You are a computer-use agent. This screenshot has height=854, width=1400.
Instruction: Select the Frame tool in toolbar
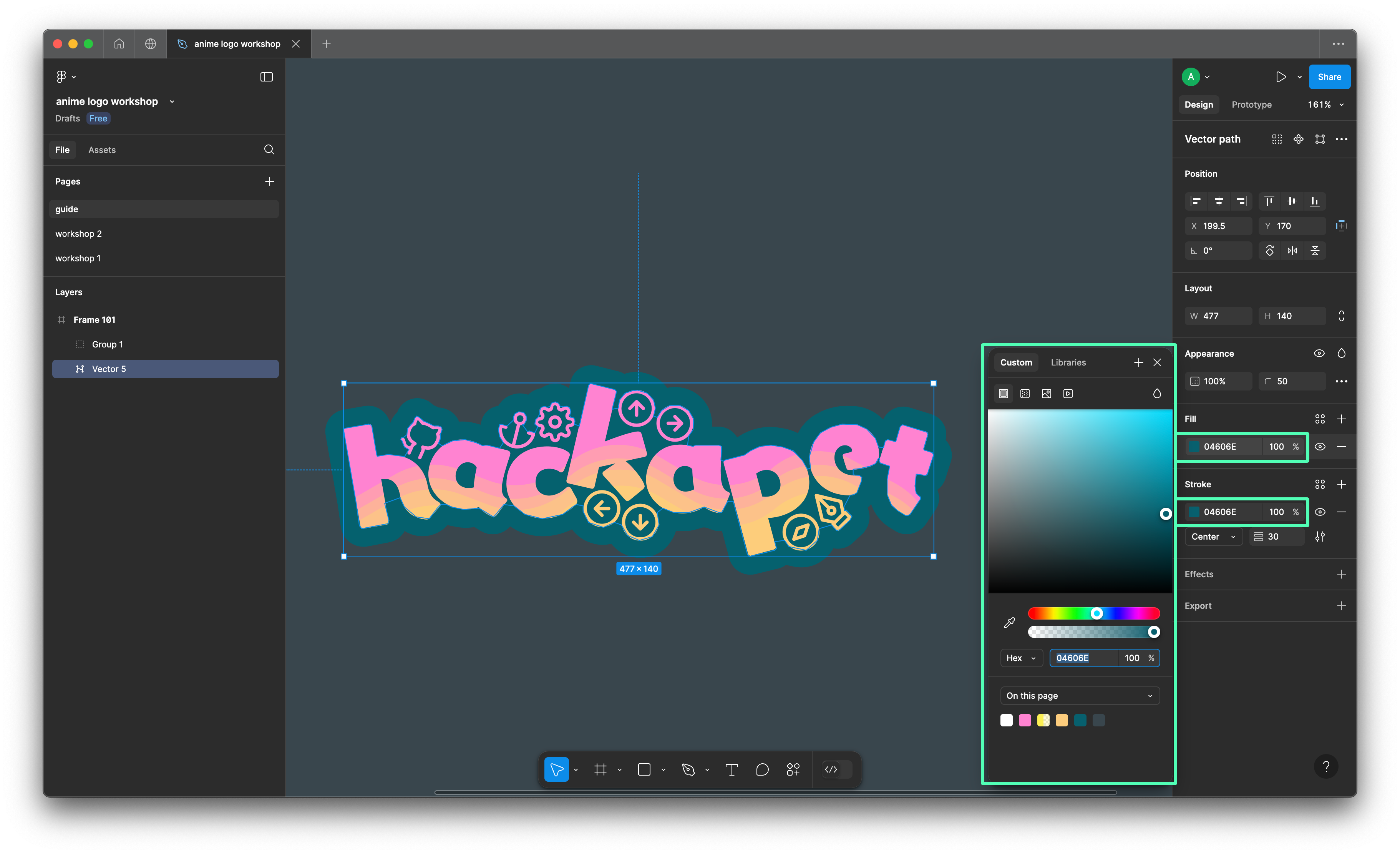click(600, 769)
